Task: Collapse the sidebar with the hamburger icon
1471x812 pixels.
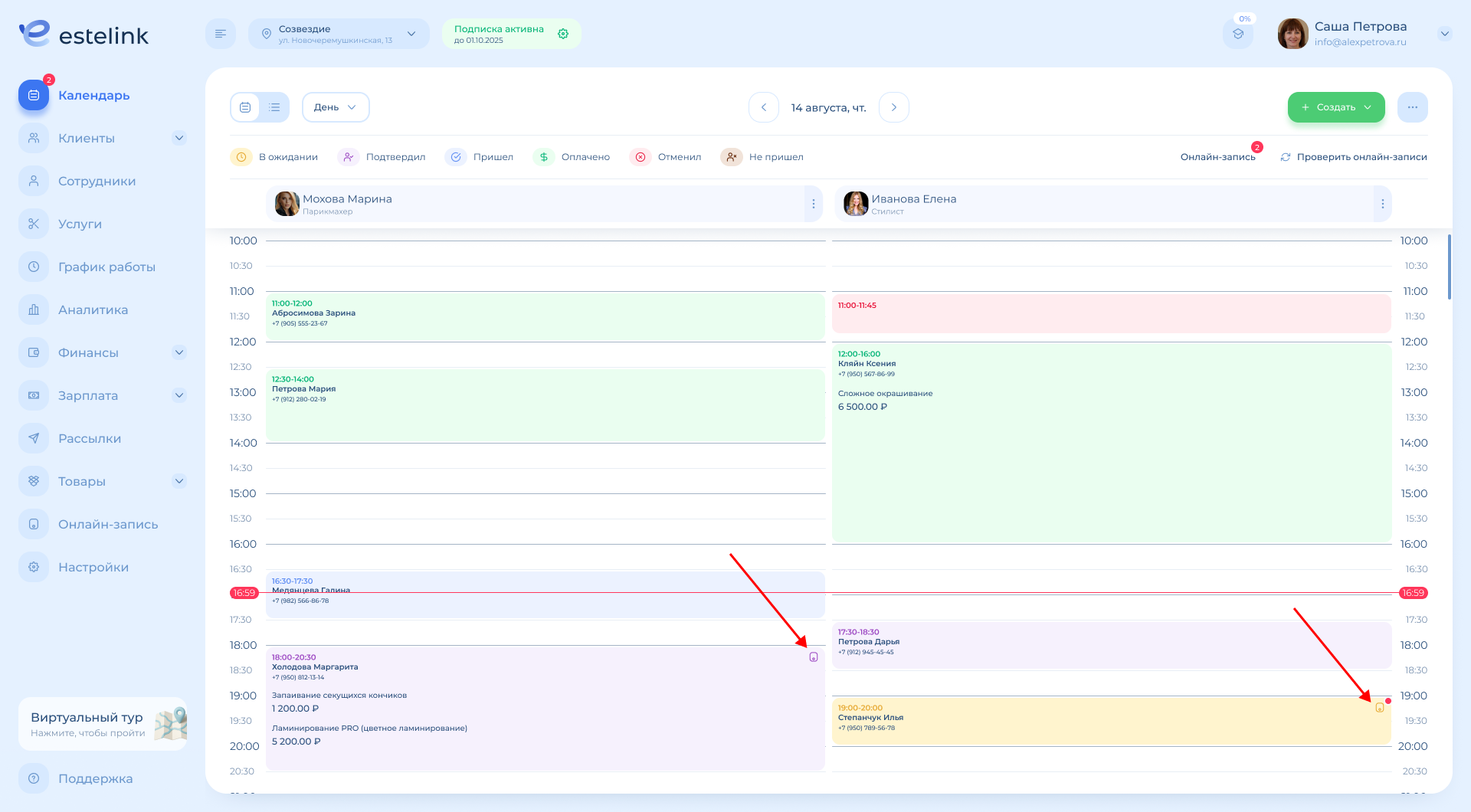Action: (221, 34)
